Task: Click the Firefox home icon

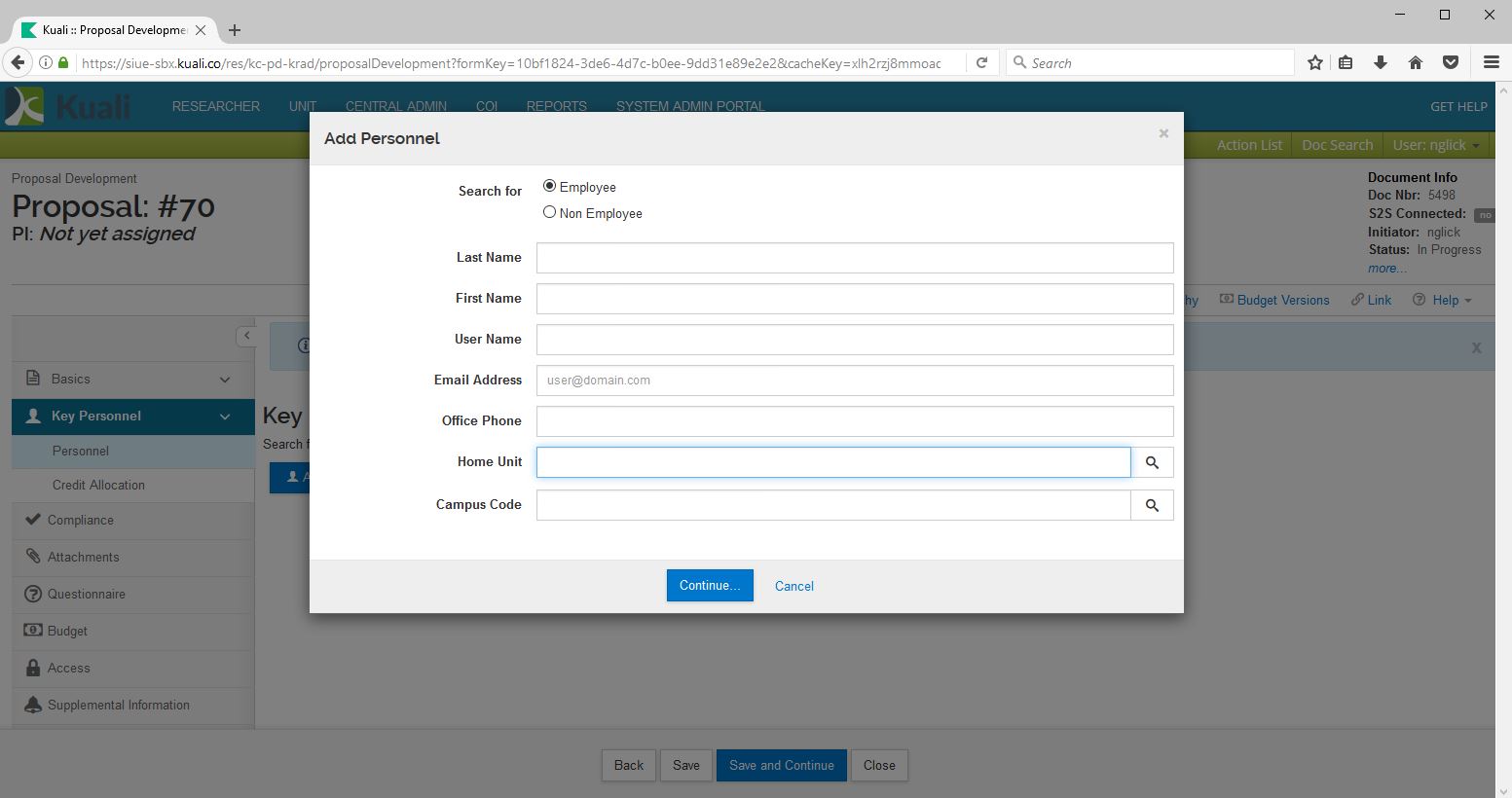Action: pos(1416,62)
